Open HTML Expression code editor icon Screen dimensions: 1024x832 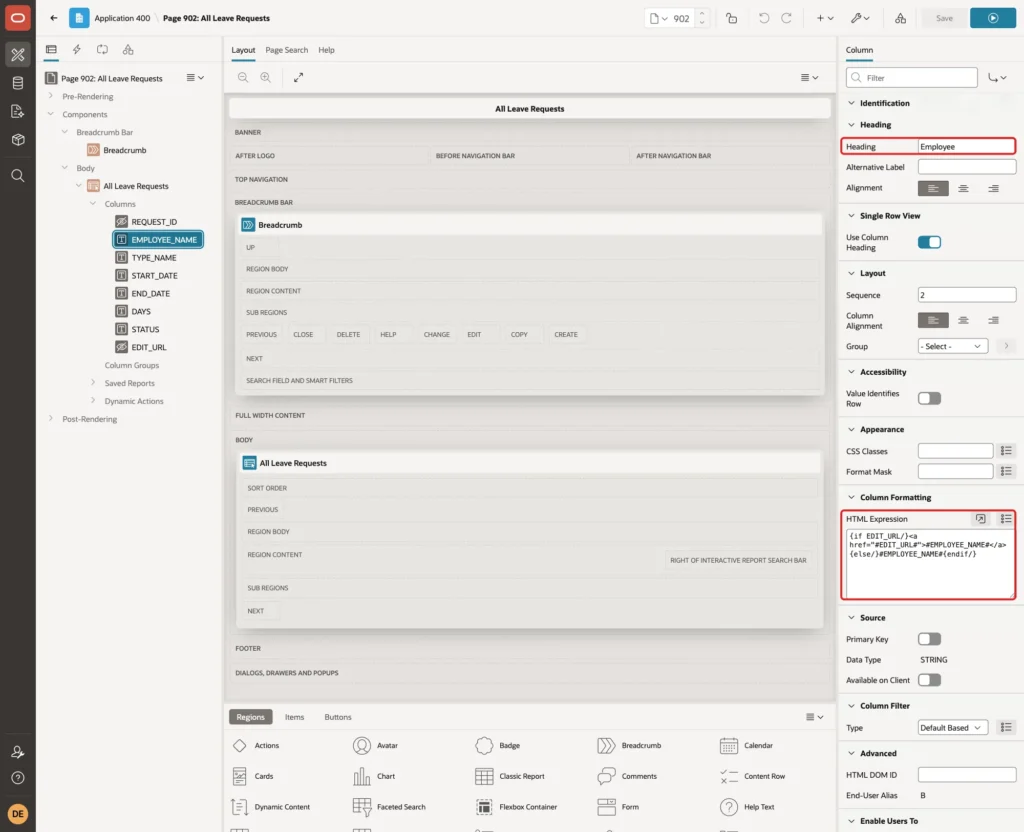coord(980,519)
